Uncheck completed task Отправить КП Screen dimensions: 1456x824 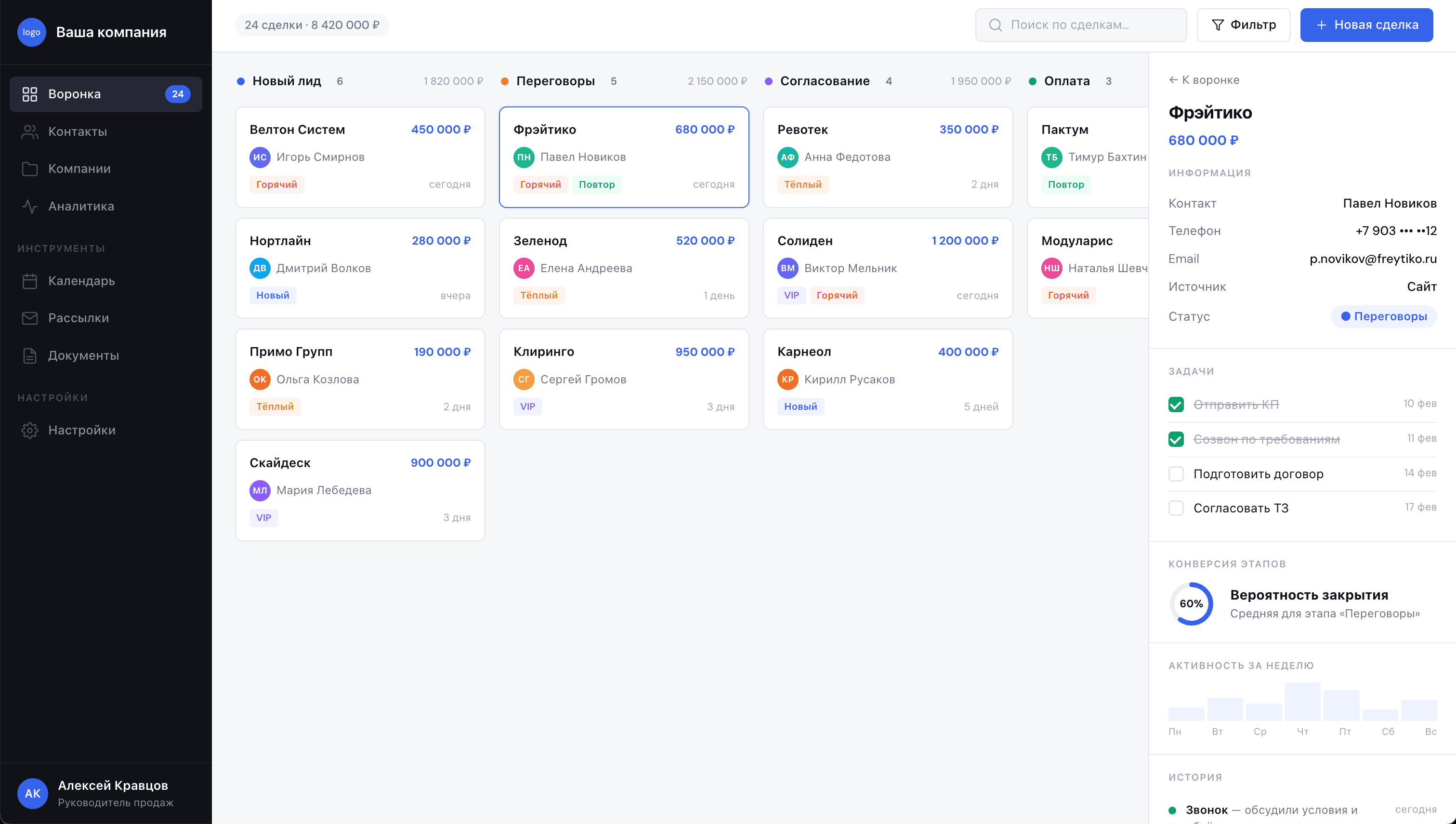1177,404
